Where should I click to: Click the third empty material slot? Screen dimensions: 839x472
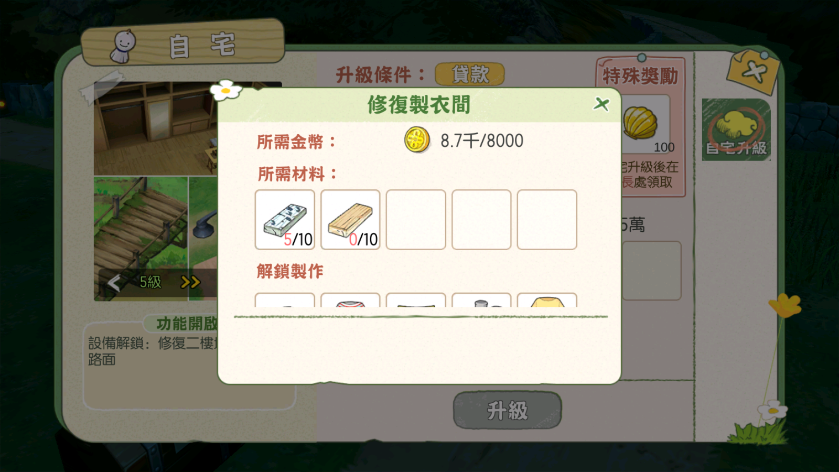click(x=416, y=219)
